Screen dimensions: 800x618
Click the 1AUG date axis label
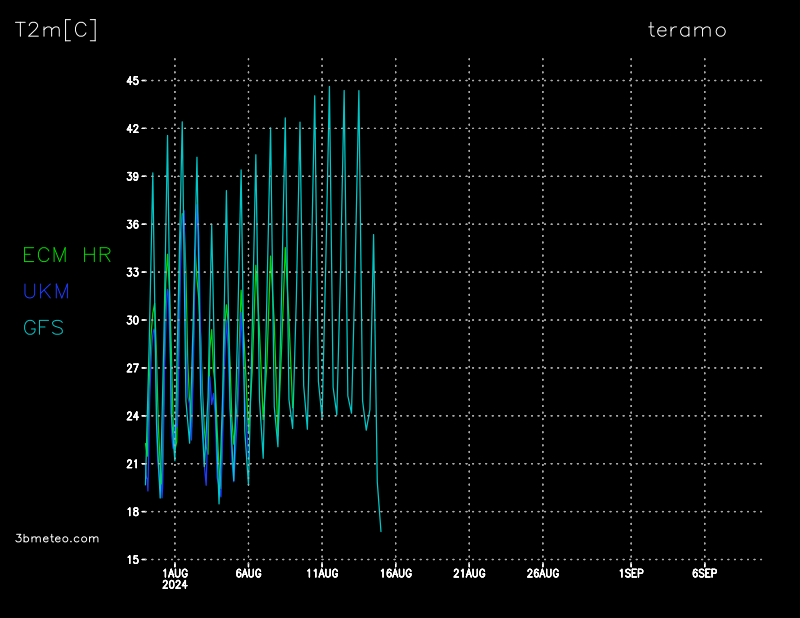pyautogui.click(x=175, y=573)
